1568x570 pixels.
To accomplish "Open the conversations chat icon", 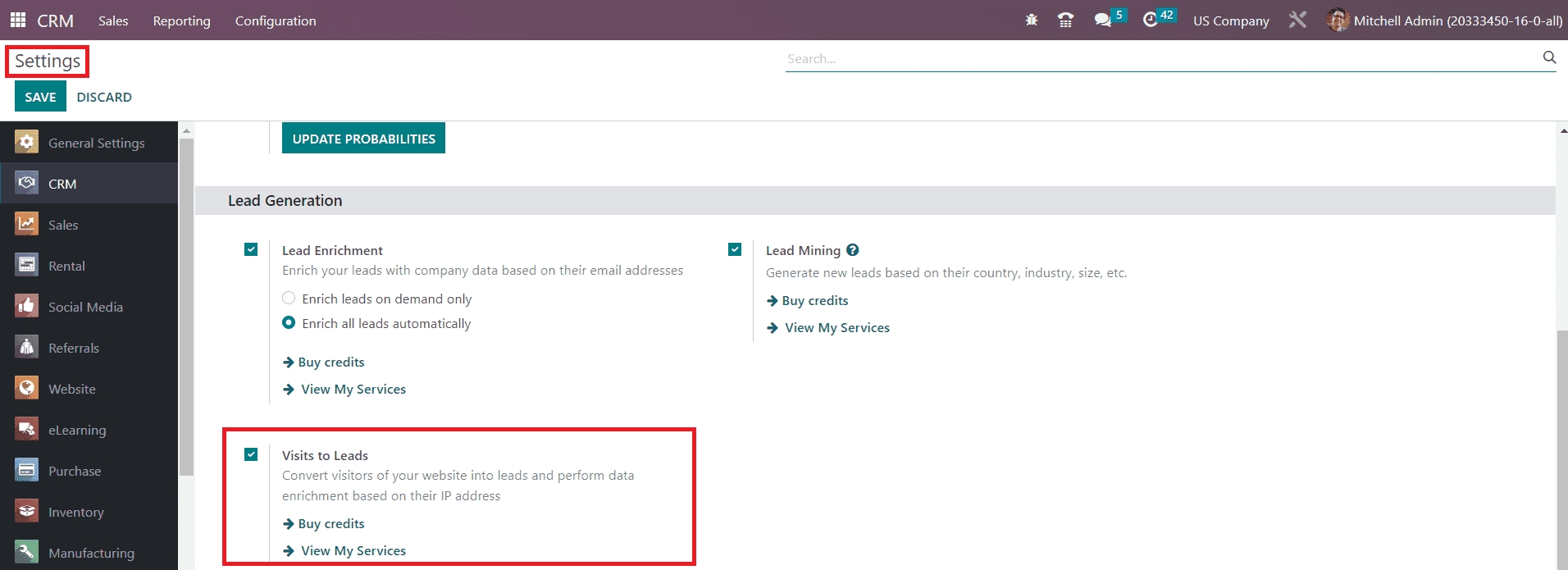I will coord(1103,21).
